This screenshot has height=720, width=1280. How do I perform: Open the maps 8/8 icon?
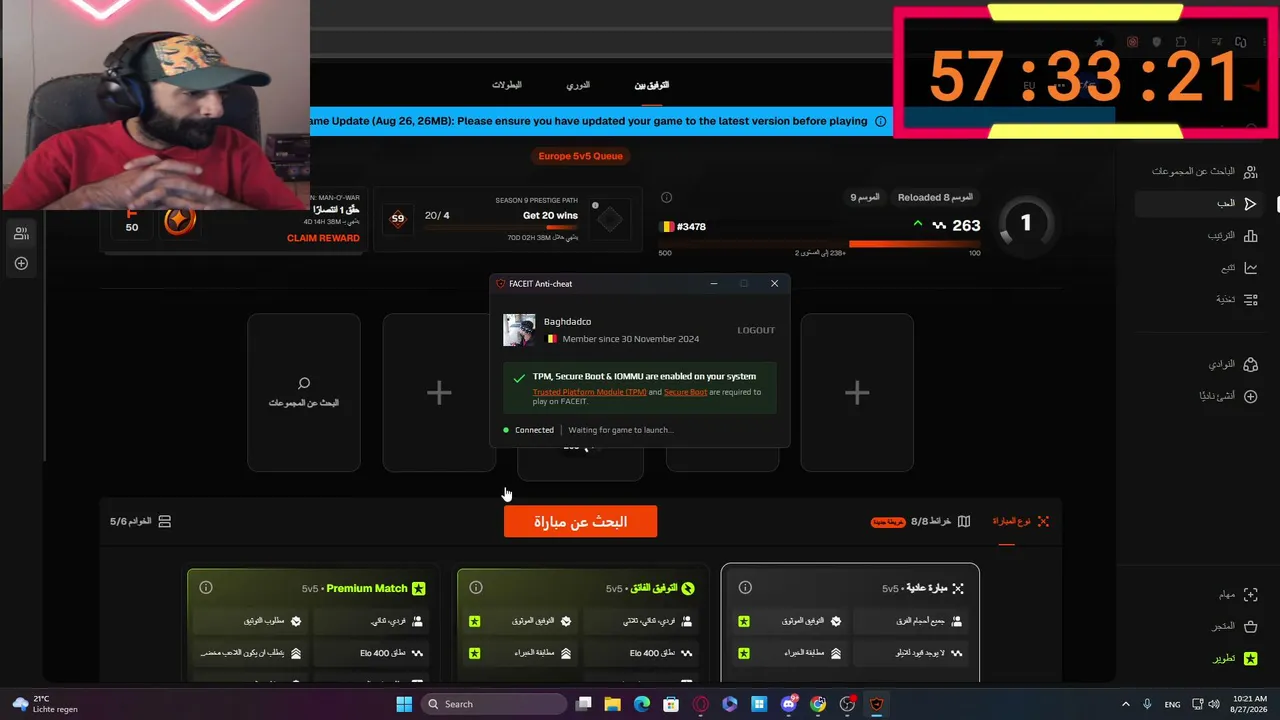(x=964, y=521)
